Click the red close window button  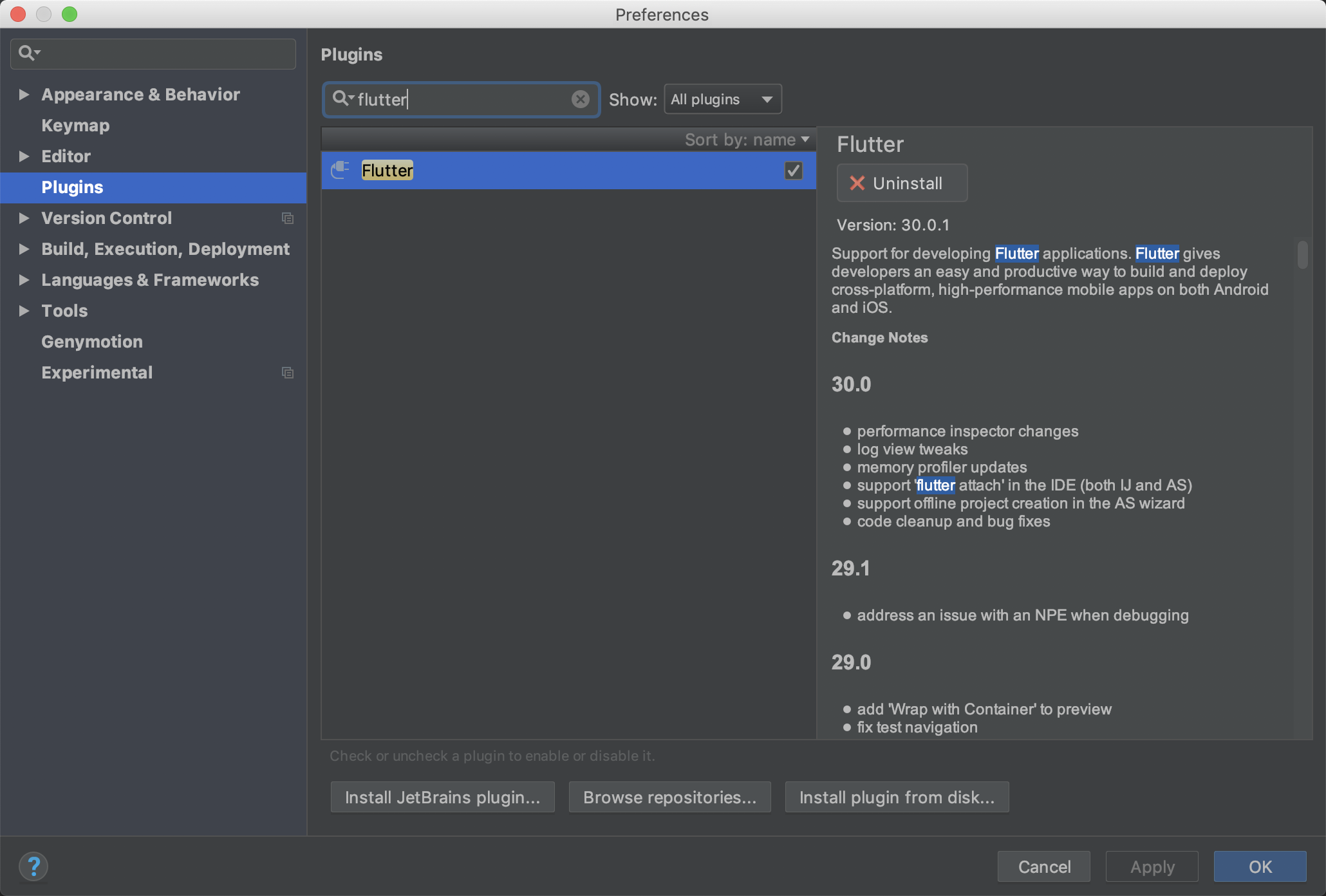click(x=18, y=14)
